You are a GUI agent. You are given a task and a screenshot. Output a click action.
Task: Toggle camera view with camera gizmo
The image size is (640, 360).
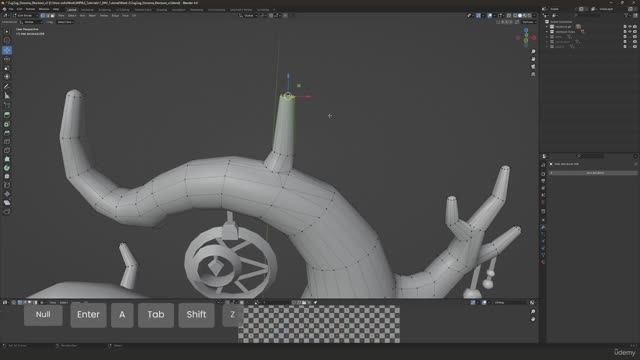[533, 67]
